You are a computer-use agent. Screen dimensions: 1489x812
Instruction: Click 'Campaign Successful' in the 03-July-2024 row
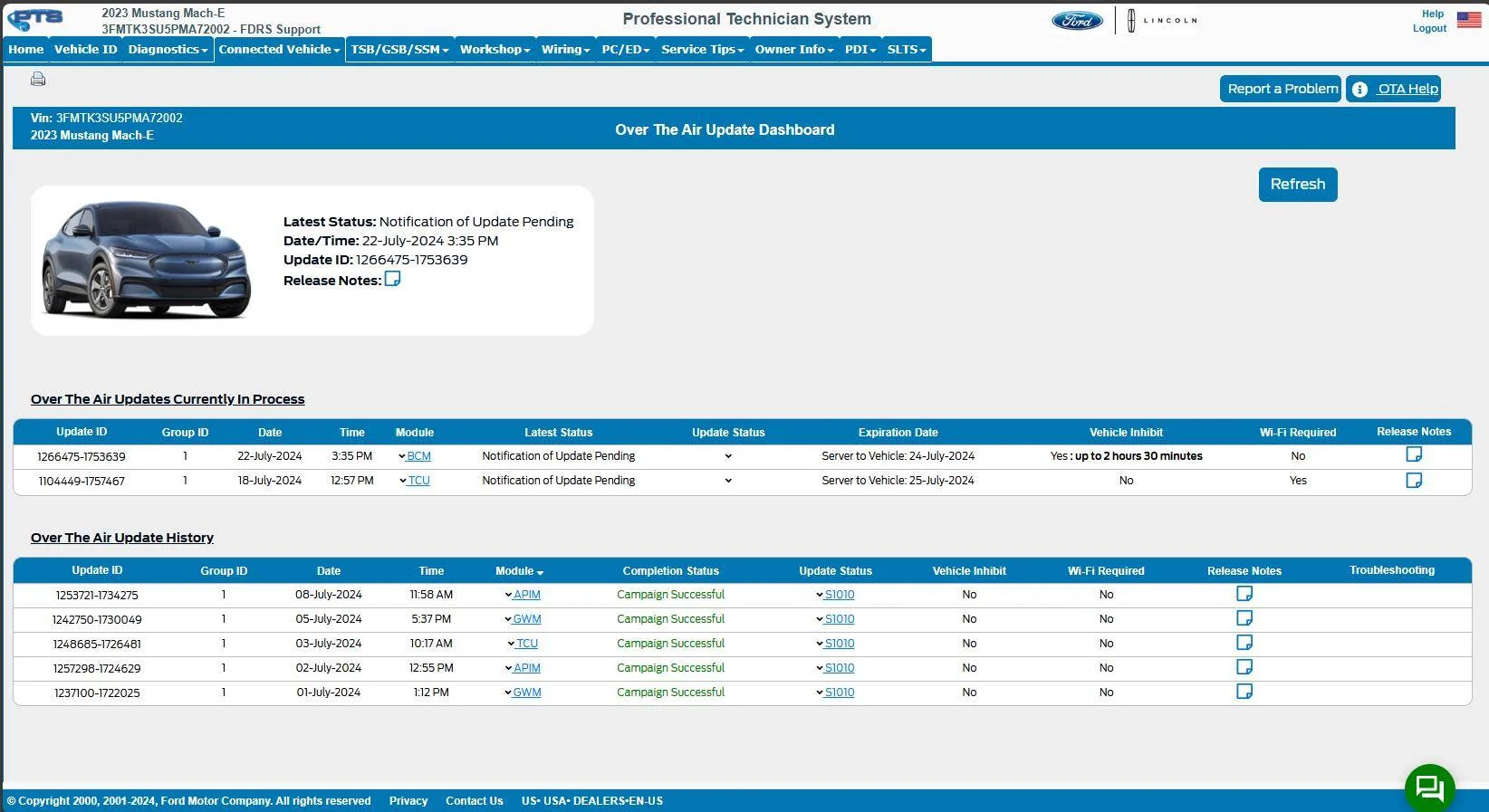[x=671, y=644]
